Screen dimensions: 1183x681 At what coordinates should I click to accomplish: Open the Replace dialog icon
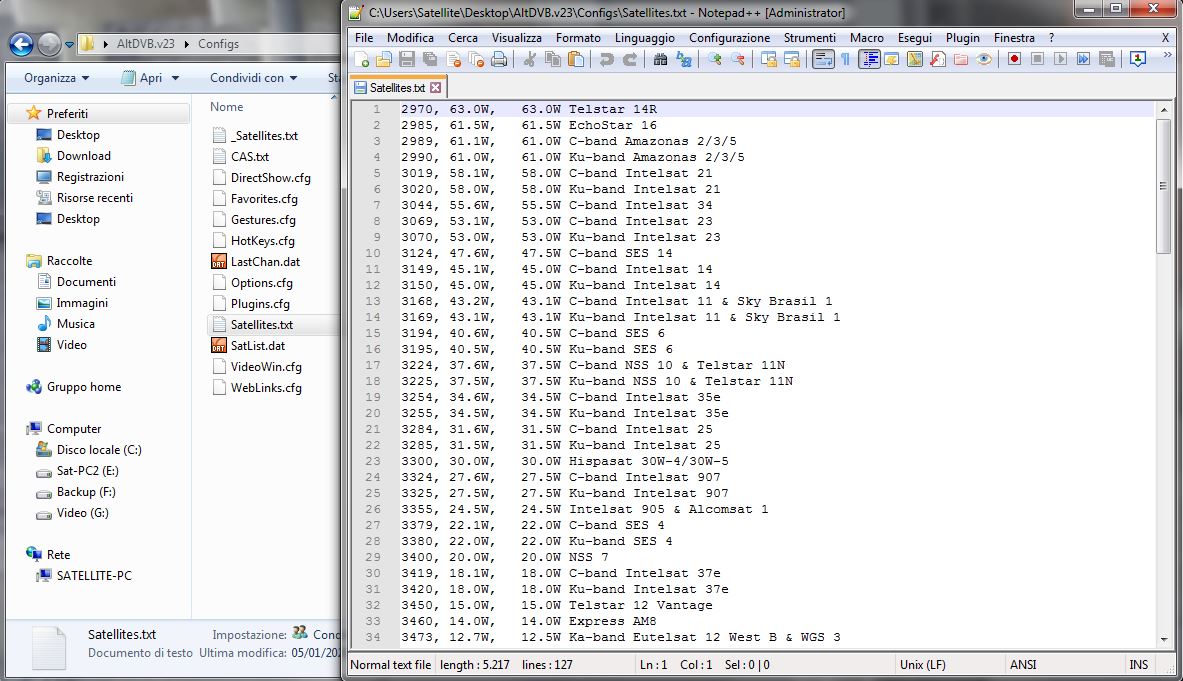coord(684,60)
